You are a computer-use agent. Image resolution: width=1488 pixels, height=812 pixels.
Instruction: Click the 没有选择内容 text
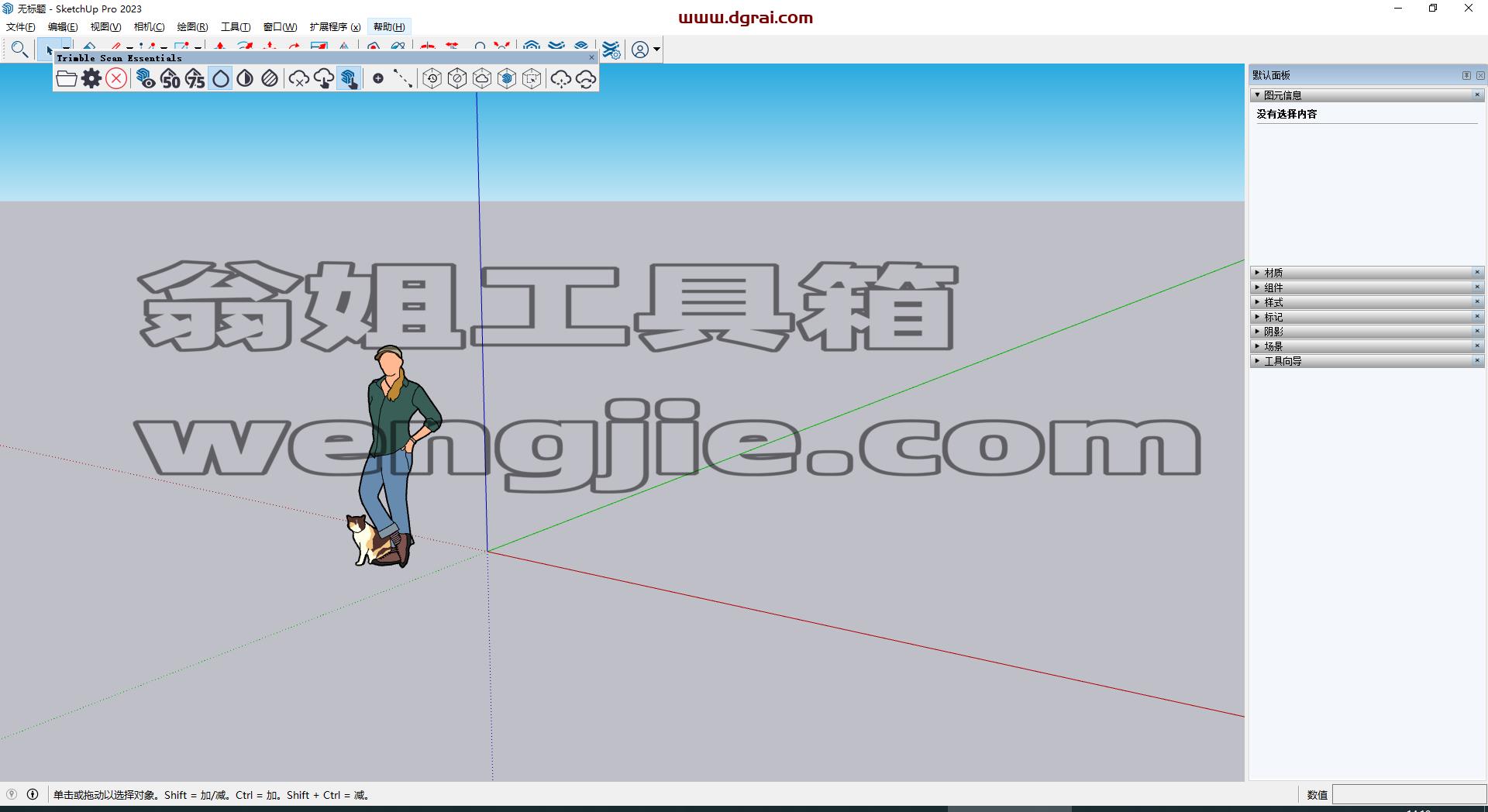point(1286,114)
